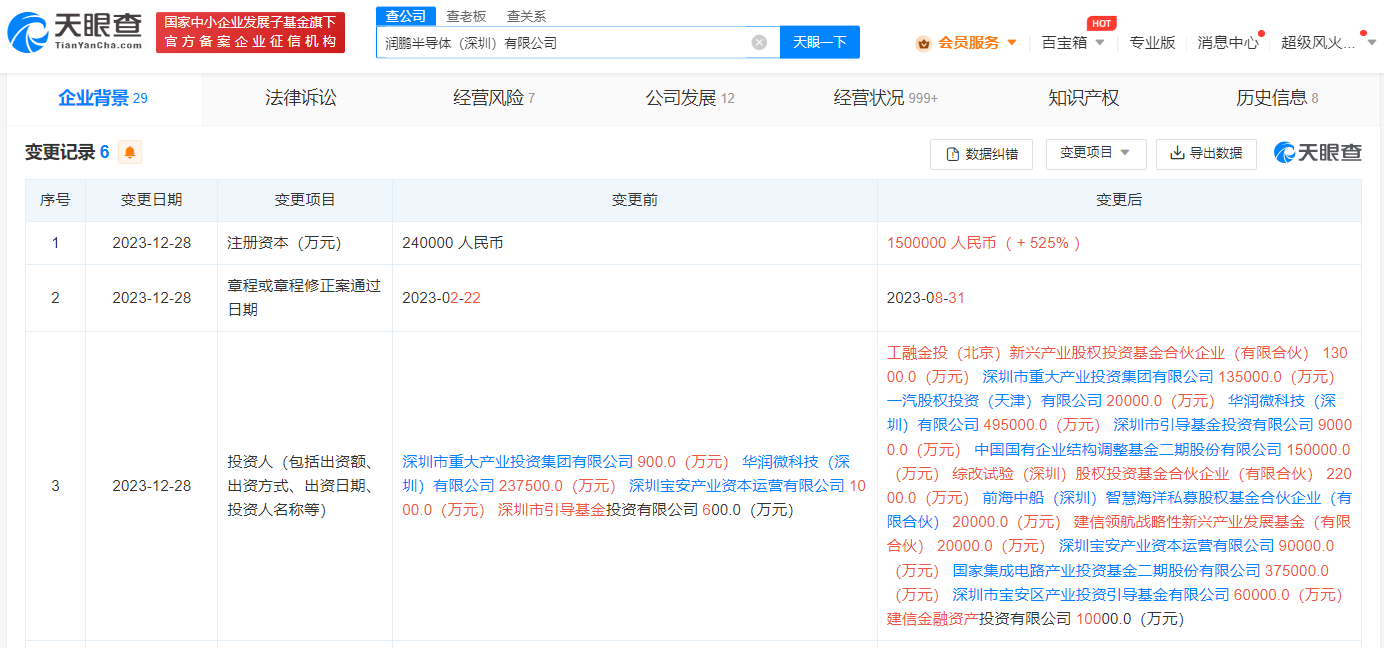
Task: Click the 变更前 column header
Action: click(634, 200)
